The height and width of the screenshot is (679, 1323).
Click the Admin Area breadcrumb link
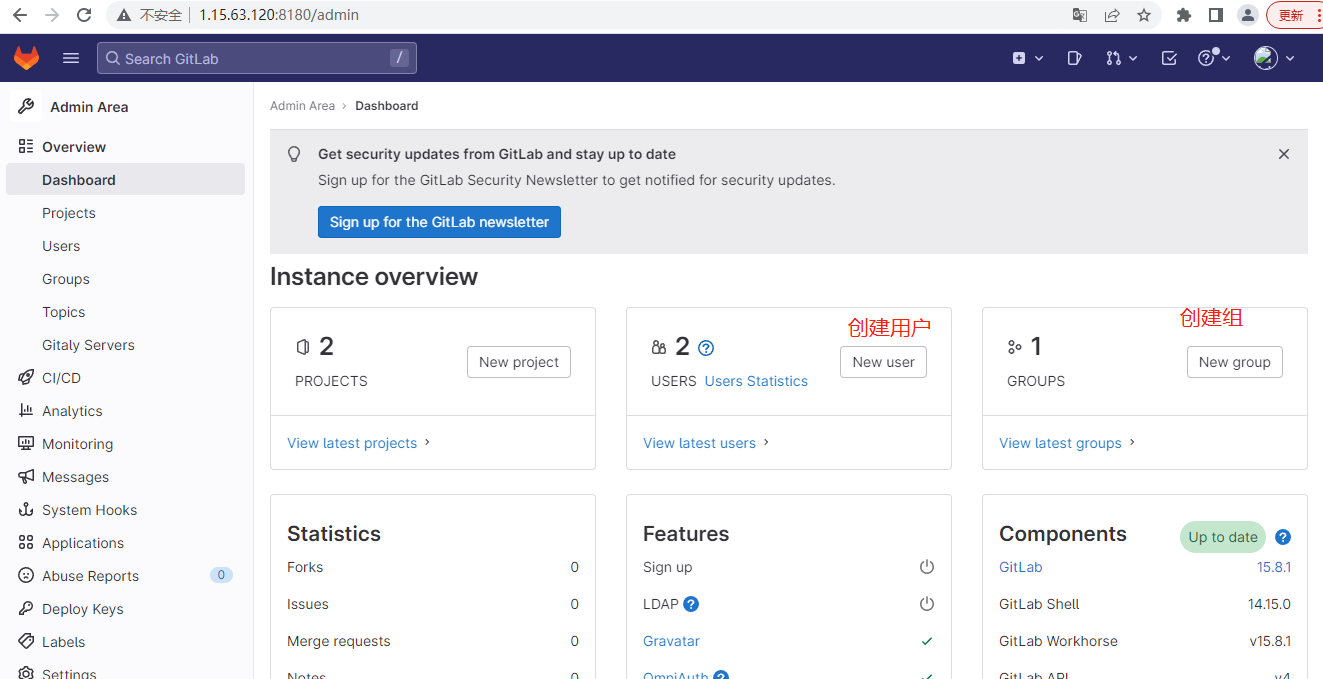point(302,105)
